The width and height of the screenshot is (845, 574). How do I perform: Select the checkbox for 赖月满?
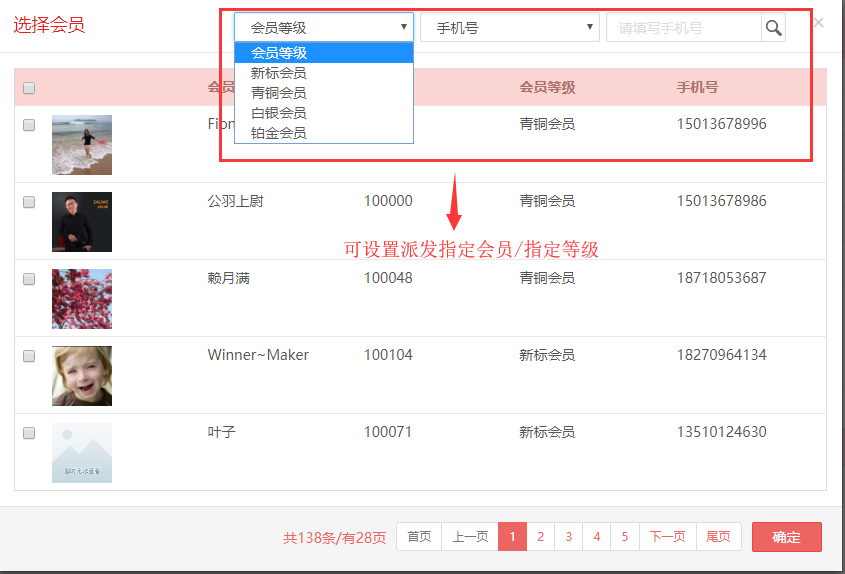pos(29,279)
